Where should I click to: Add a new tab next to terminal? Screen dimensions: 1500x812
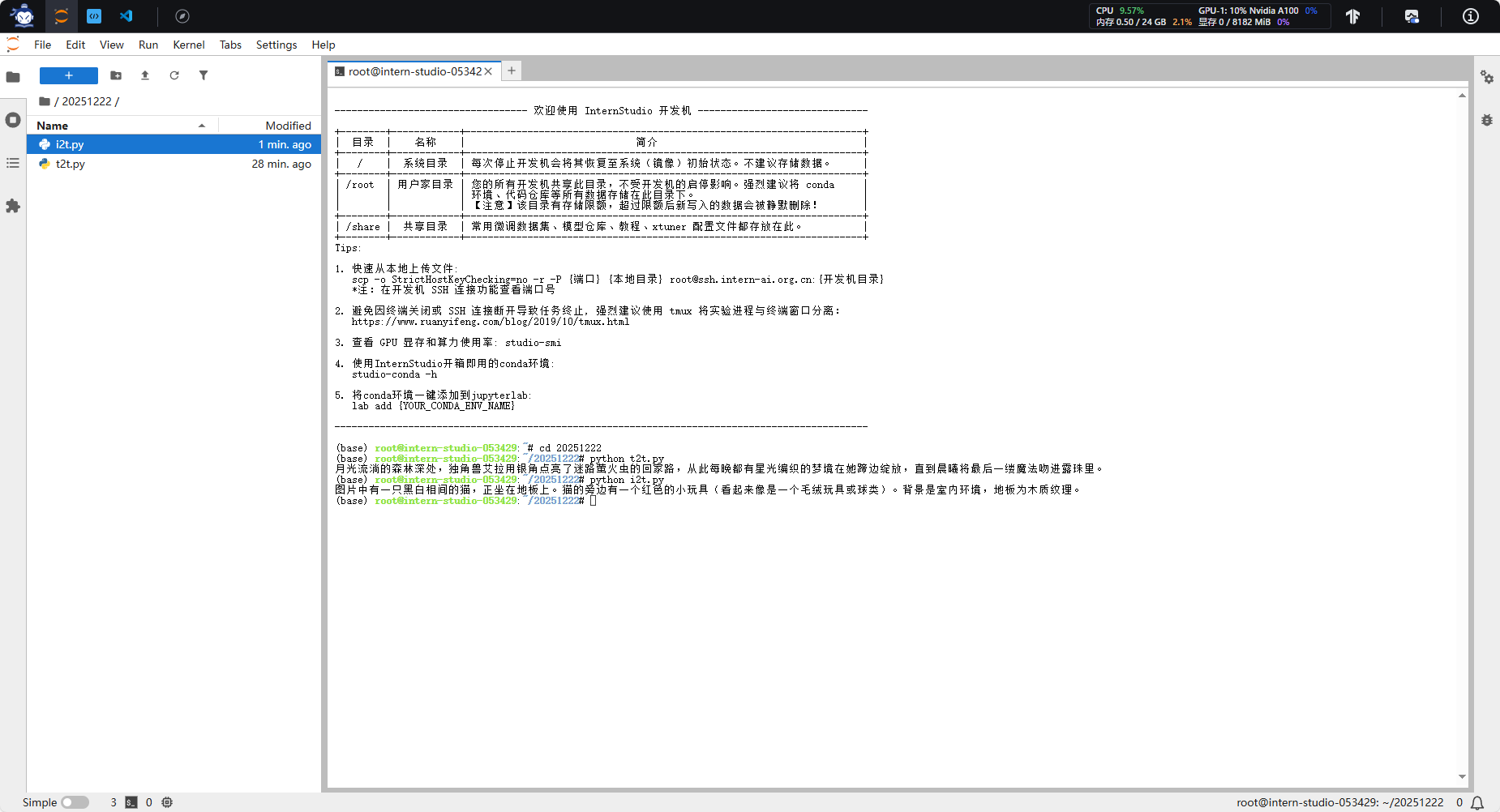point(512,71)
